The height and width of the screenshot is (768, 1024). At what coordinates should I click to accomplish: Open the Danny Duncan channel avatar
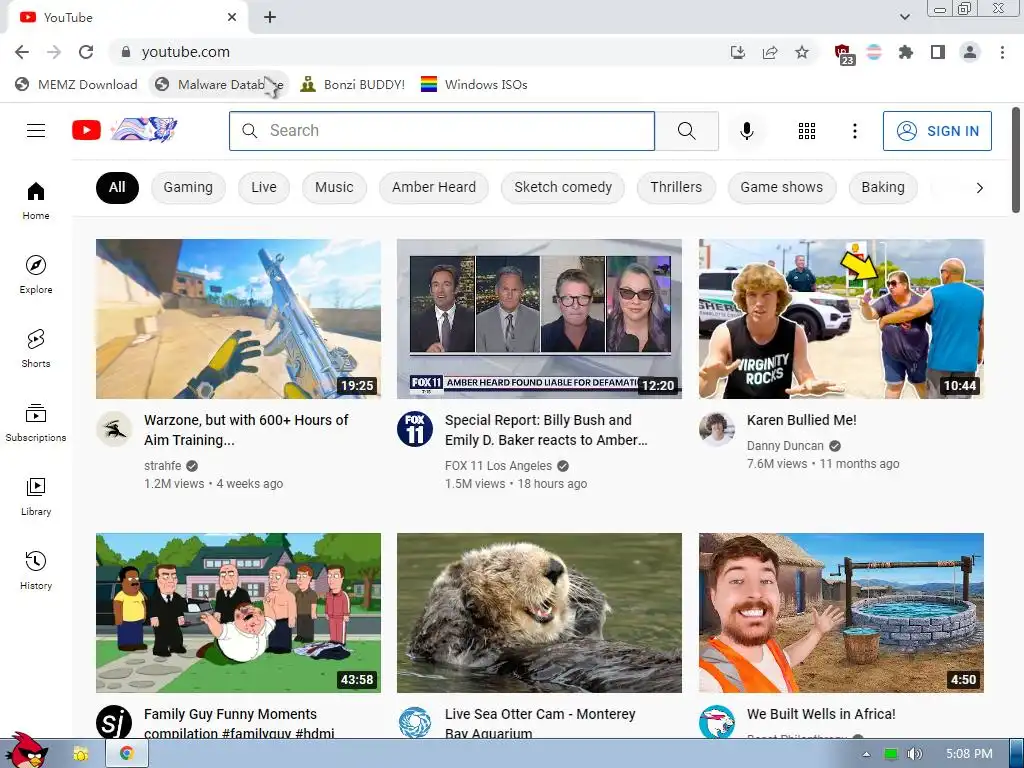[716, 429]
